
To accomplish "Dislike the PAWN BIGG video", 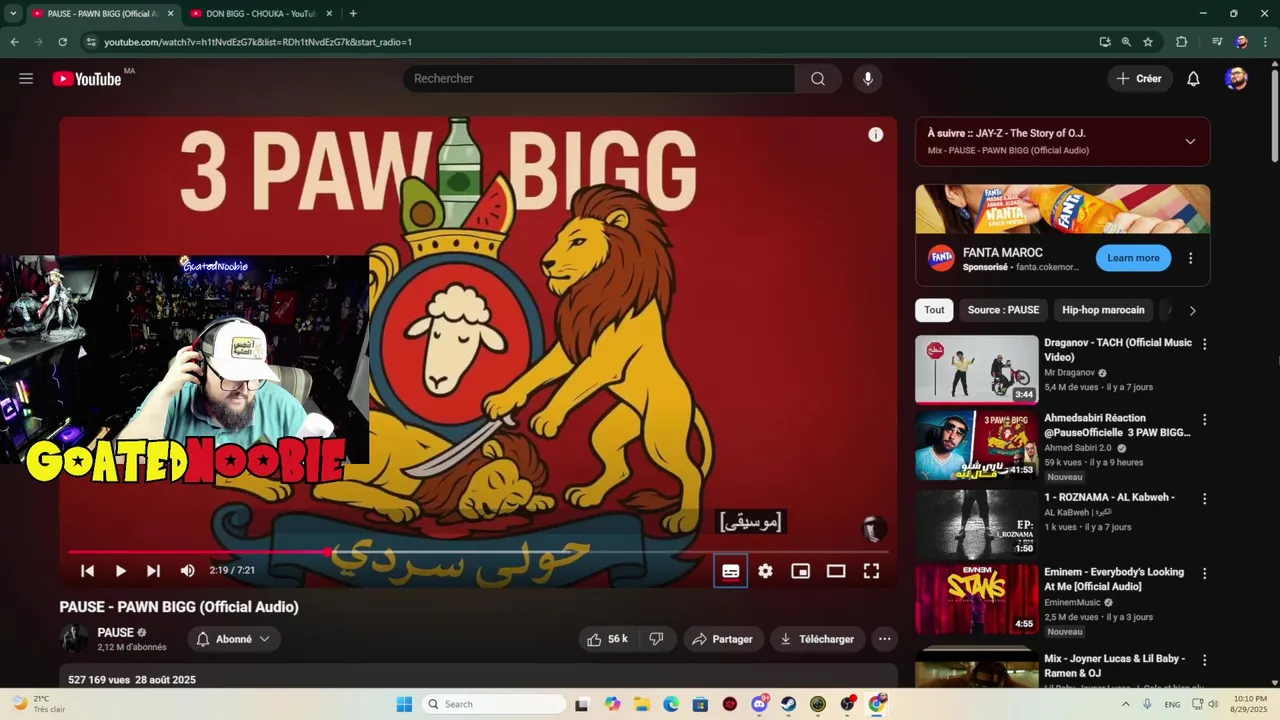I will tap(656, 639).
